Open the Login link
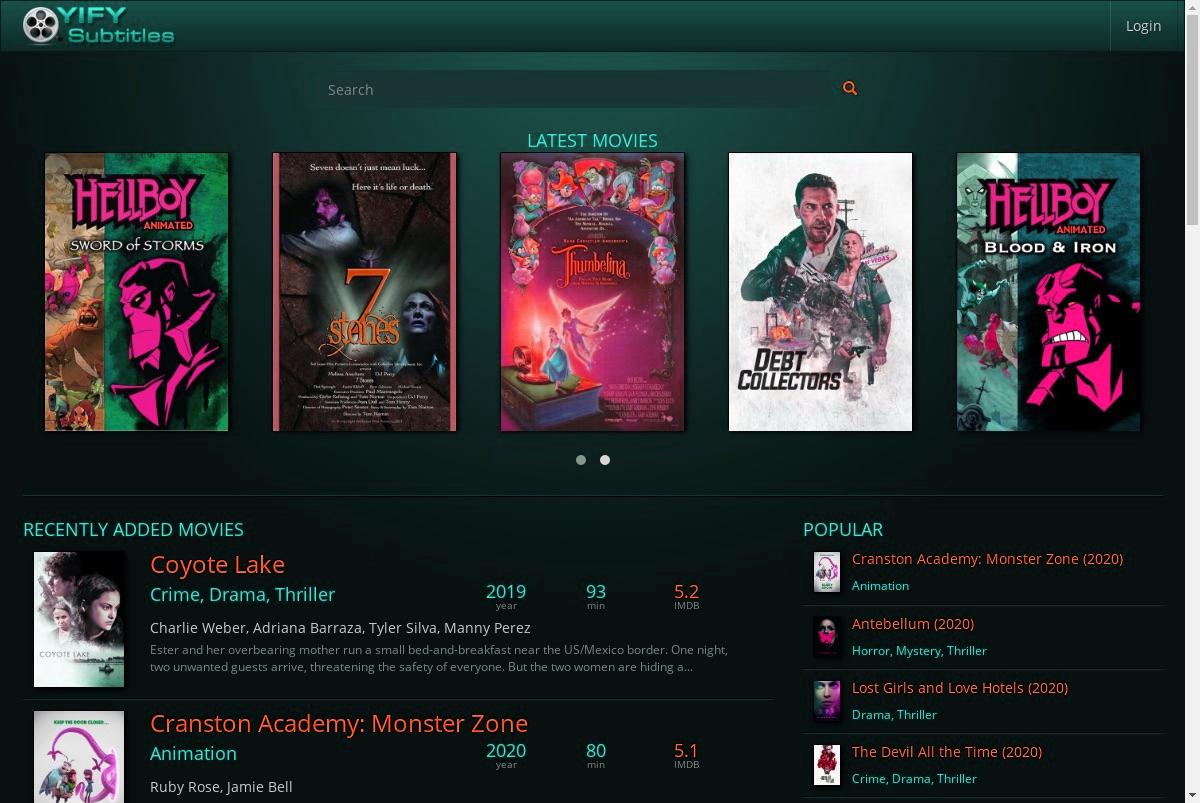 coord(1143,26)
